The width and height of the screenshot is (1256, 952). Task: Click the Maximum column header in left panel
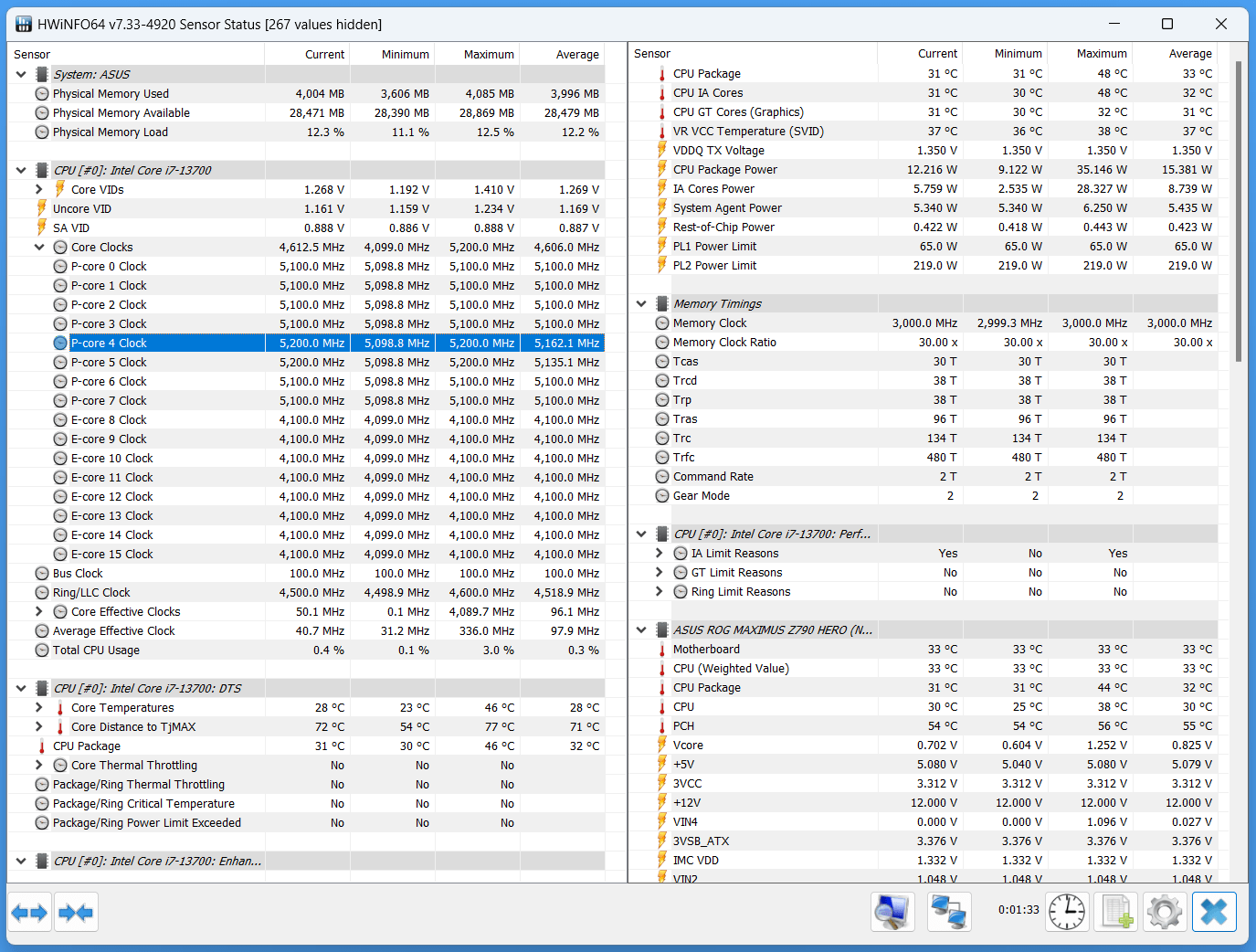478,54
